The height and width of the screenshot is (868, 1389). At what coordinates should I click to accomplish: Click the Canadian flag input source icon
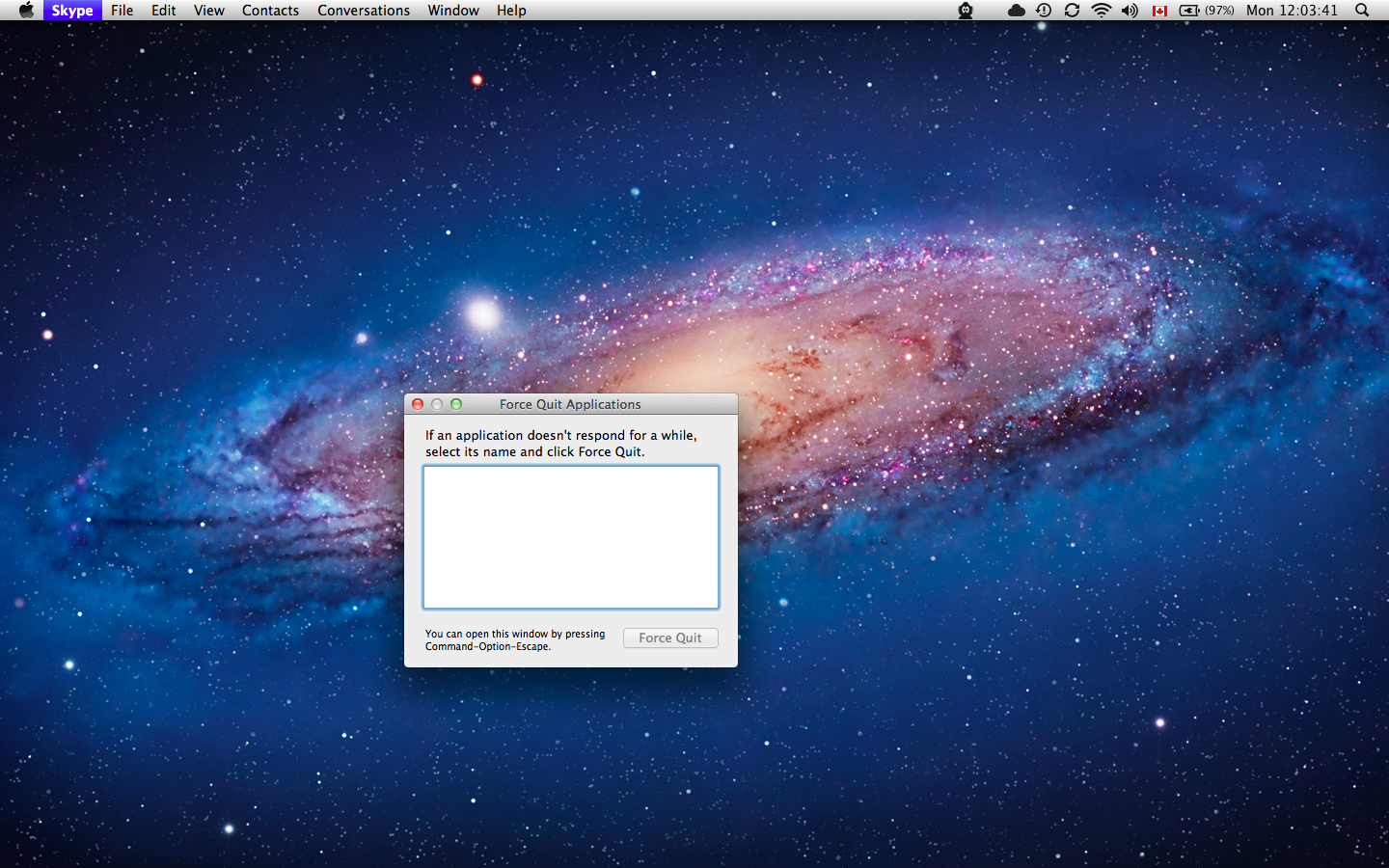point(1159,11)
